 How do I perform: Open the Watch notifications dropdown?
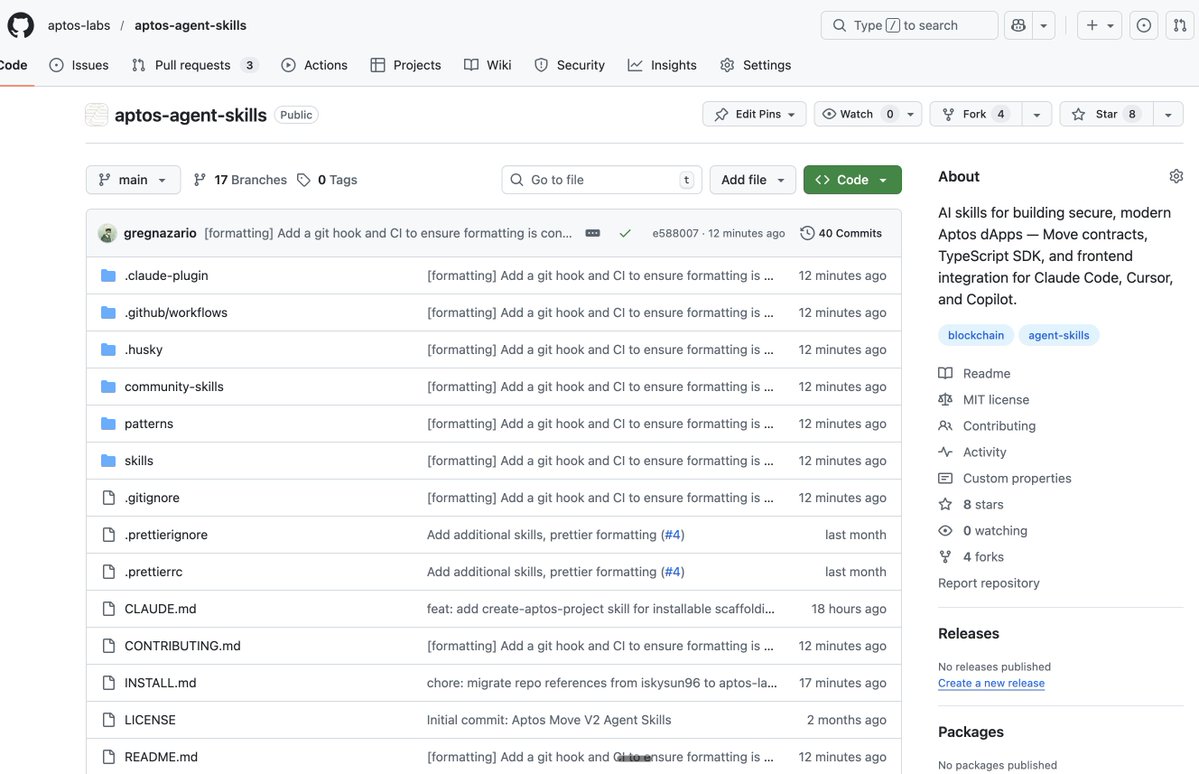tap(868, 114)
